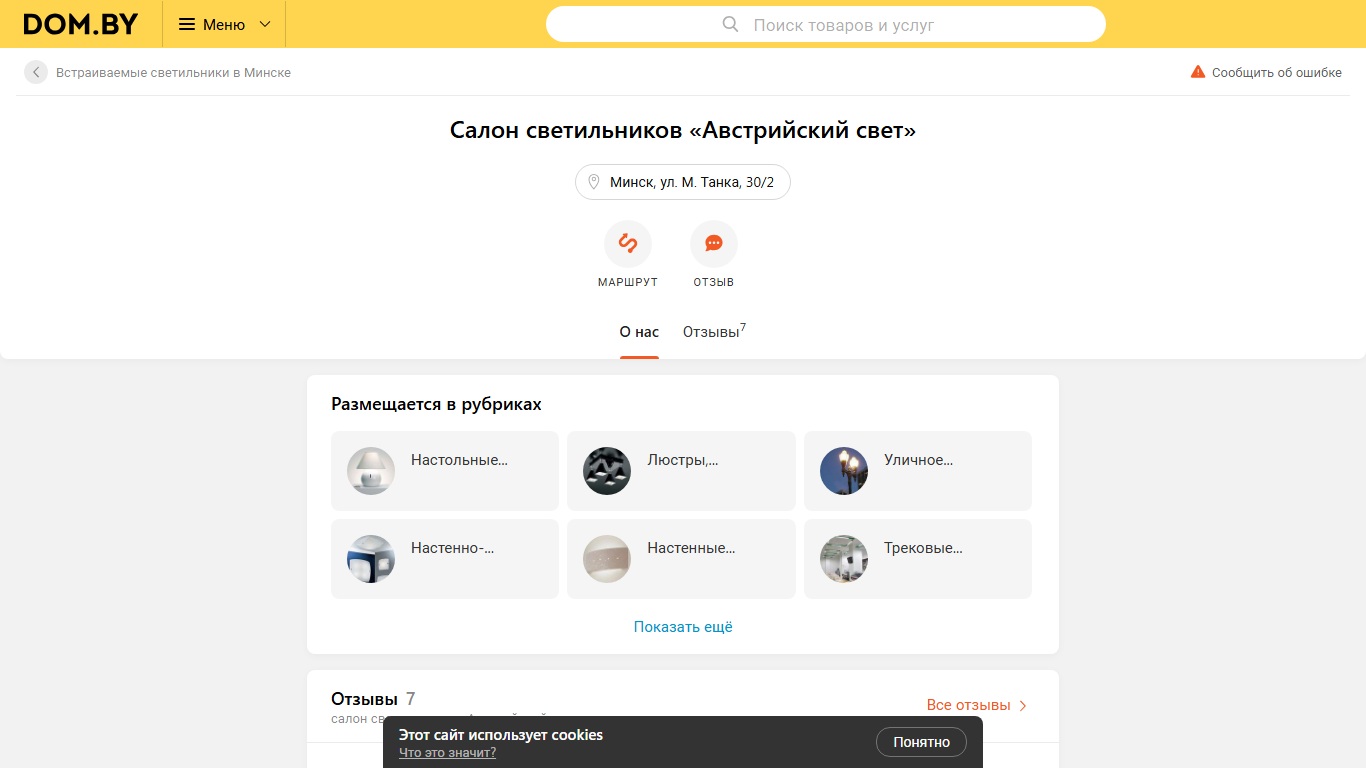The height and width of the screenshot is (768, 1366).
Task: Switch to the О нас tab
Action: pyautogui.click(x=639, y=332)
